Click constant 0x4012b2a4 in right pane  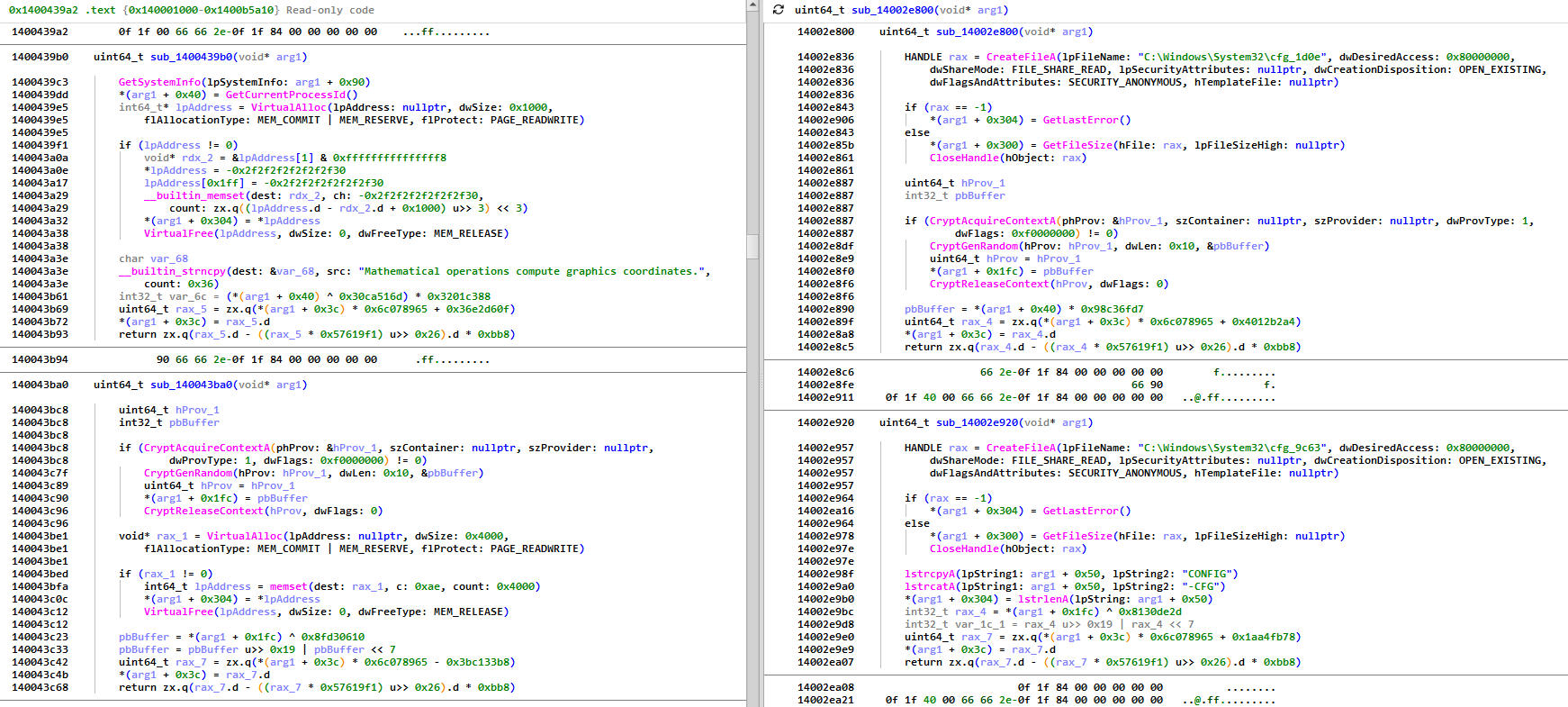pyautogui.click(x=1263, y=322)
